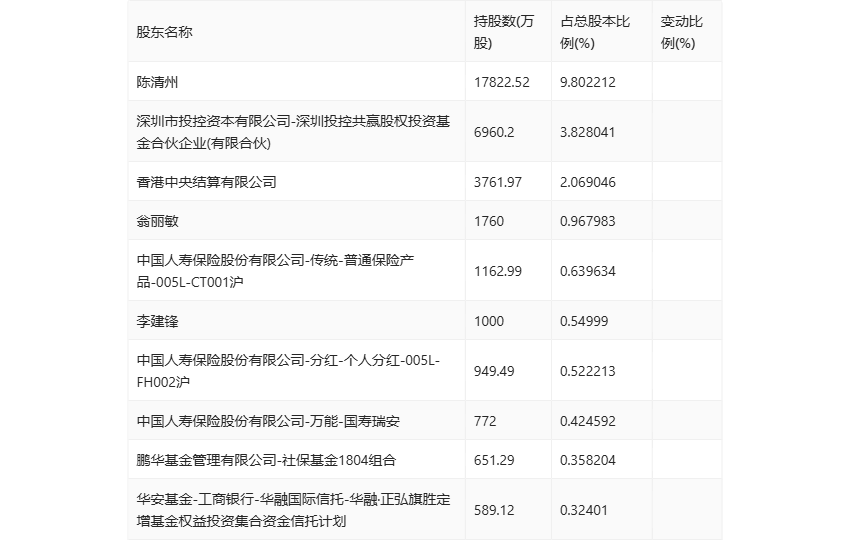
Task: Click holdings value 651.29
Action: 494,460
